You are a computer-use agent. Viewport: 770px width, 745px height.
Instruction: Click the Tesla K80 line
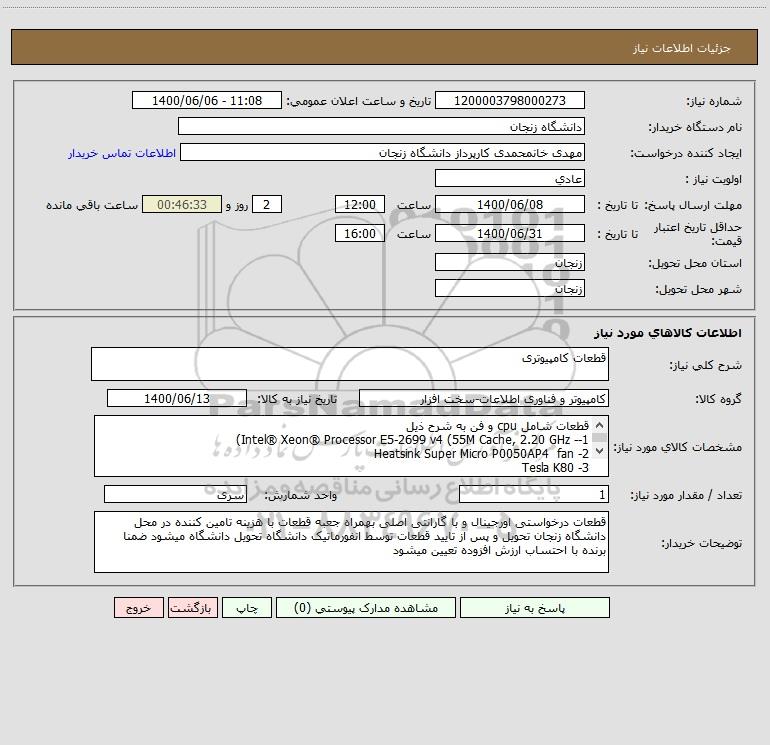pos(555,468)
